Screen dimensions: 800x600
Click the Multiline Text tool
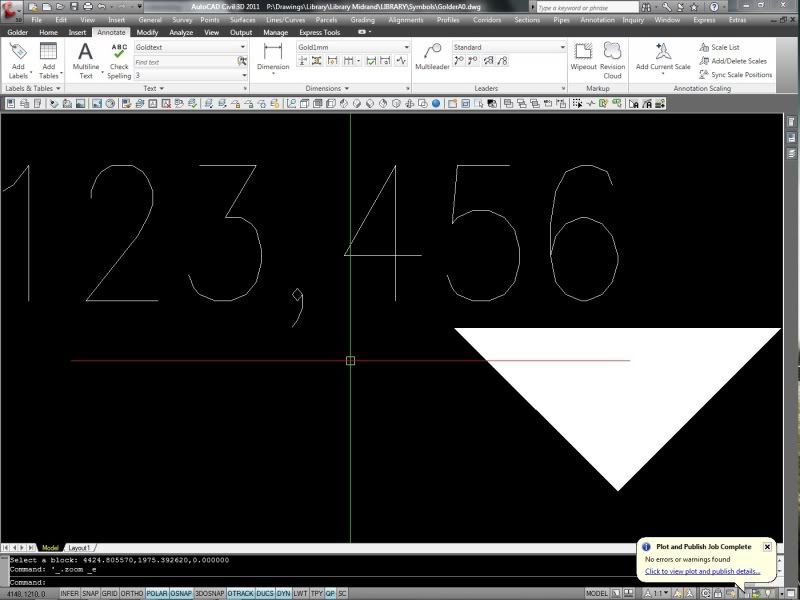[86, 60]
